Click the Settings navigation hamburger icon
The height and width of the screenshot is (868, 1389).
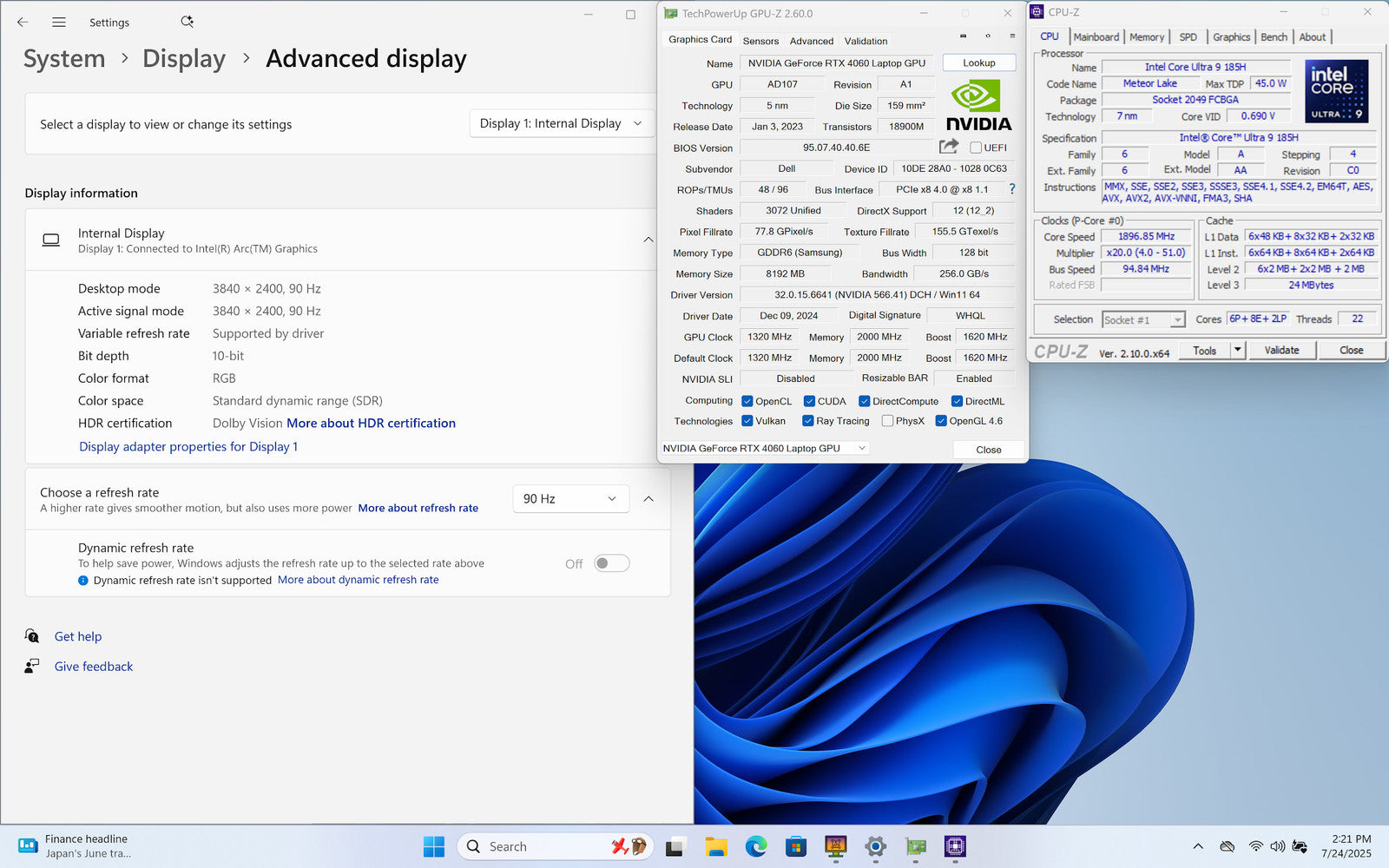click(59, 23)
